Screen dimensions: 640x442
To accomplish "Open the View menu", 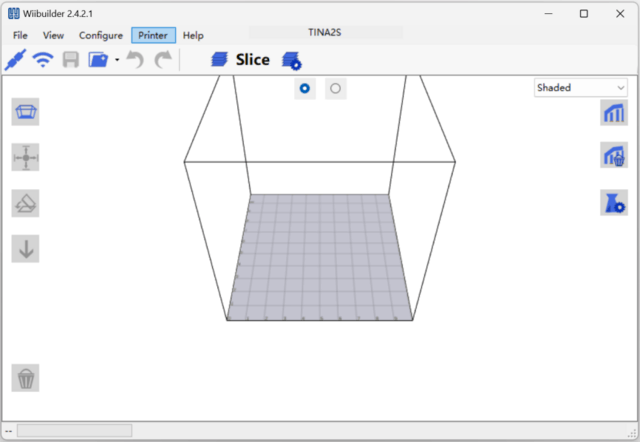I will [53, 36].
